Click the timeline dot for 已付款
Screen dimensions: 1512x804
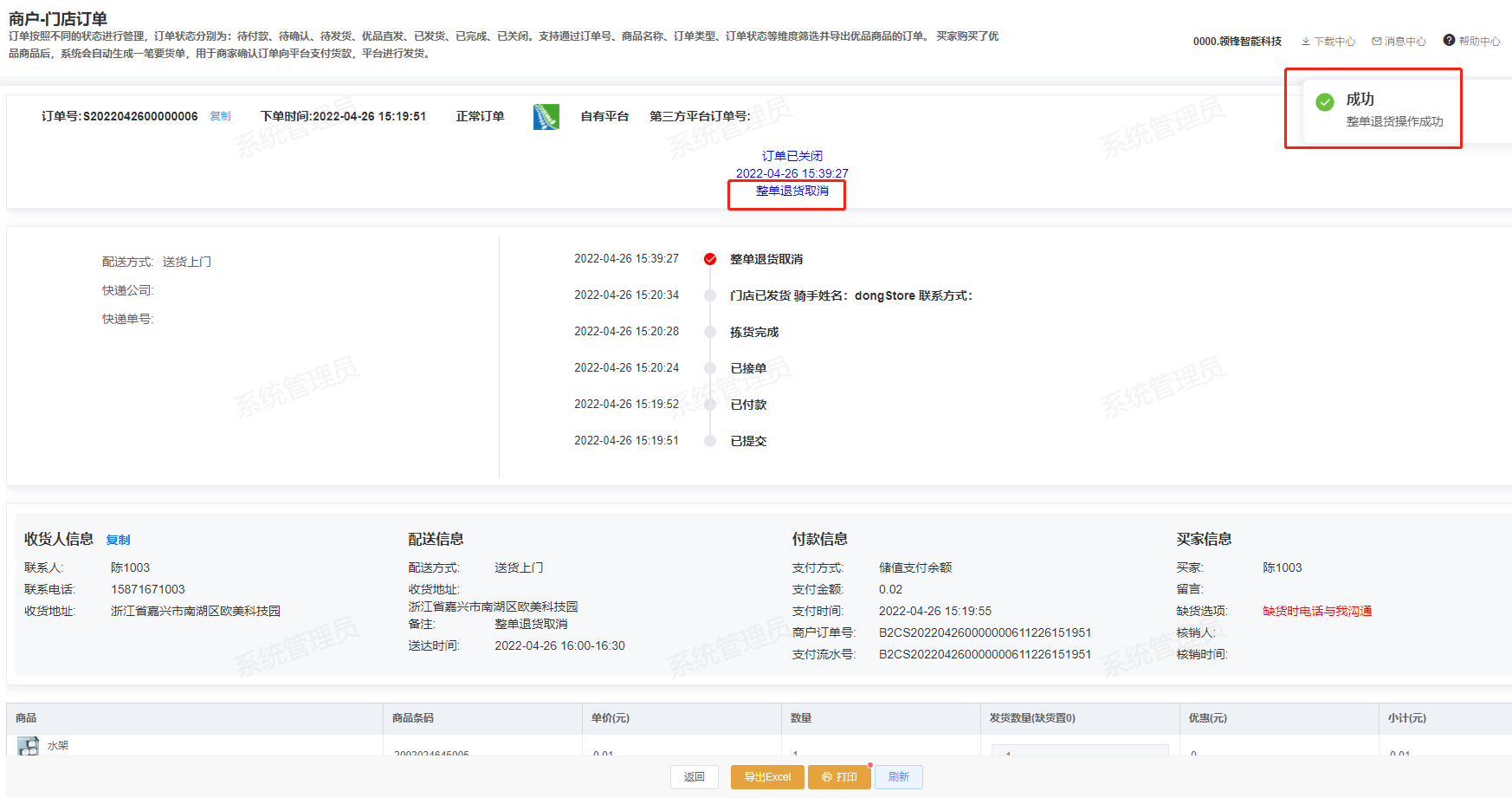coord(710,405)
